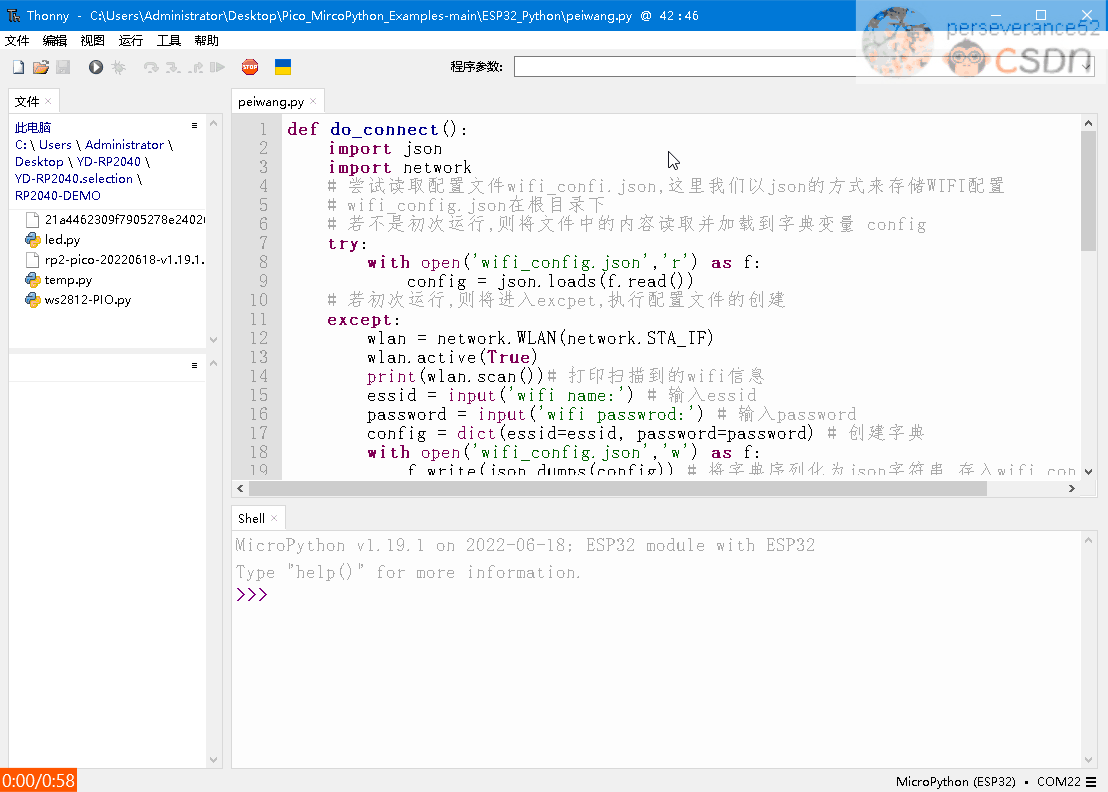Viewport: 1108px width, 792px height.
Task: Navigate to the Desktop folder in path
Action: 39,162
